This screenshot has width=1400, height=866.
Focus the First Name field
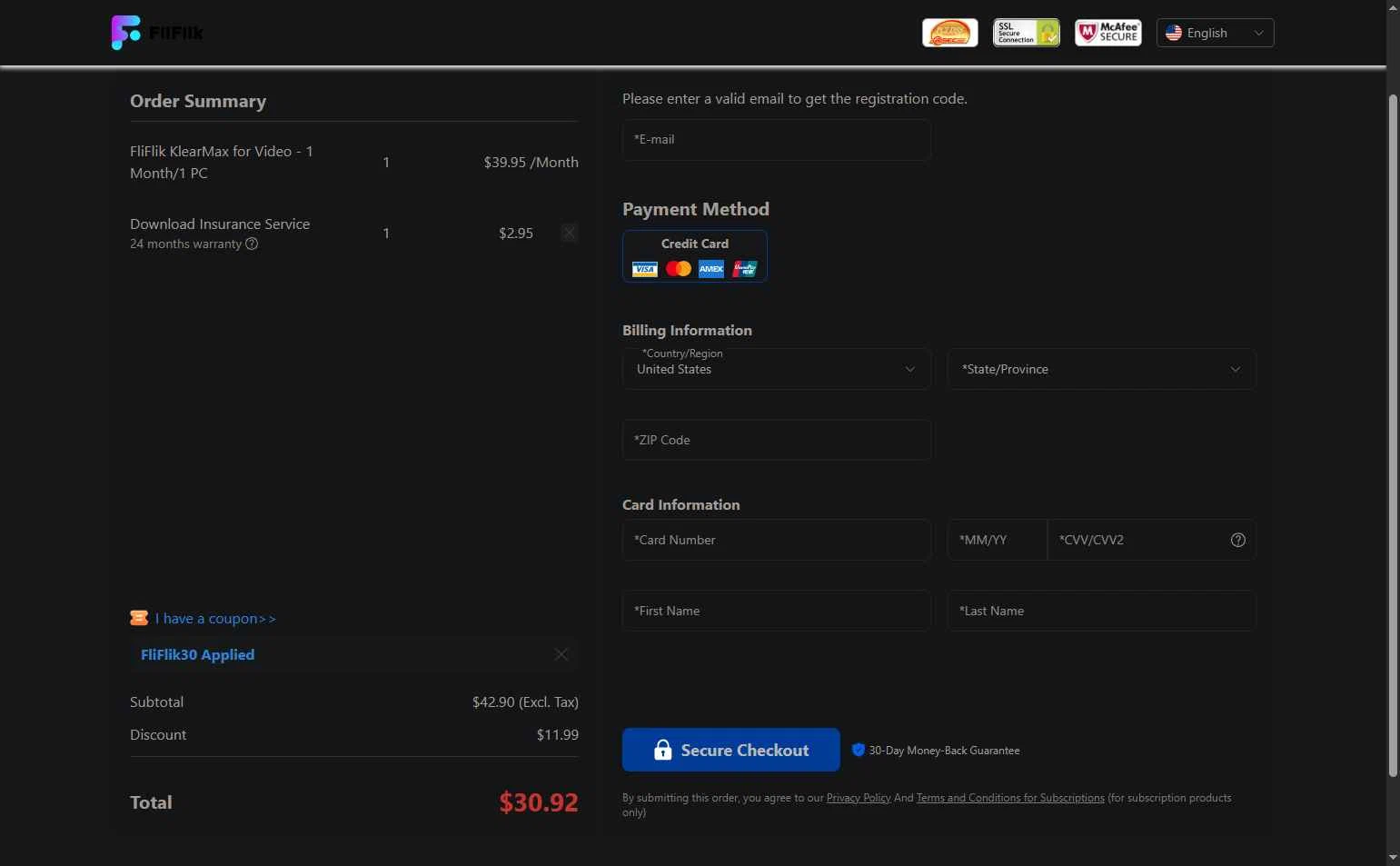coord(776,611)
